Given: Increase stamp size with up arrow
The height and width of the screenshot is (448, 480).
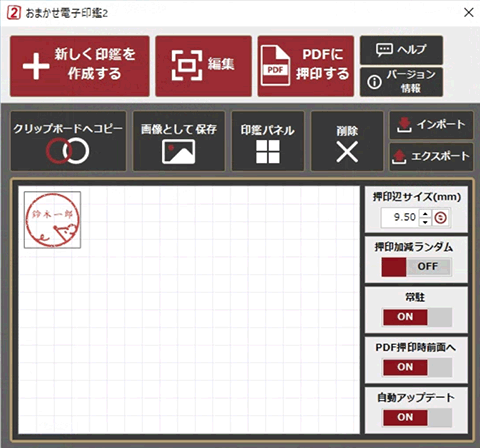Looking at the screenshot, I should tap(425, 214).
